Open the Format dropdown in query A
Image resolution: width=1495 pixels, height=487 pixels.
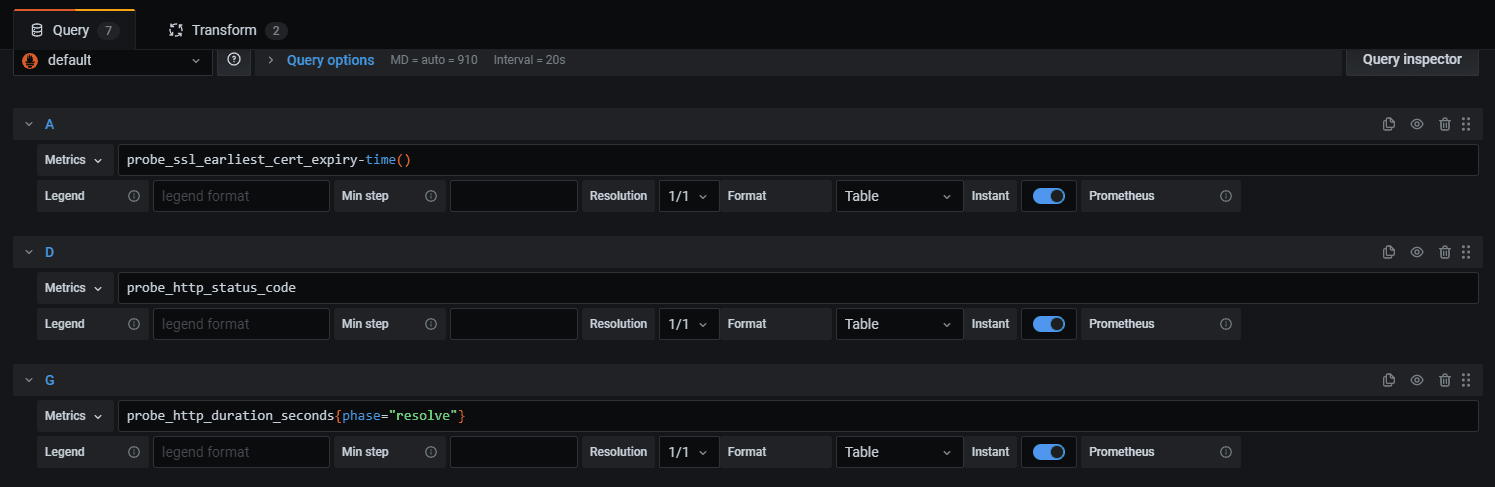898,196
